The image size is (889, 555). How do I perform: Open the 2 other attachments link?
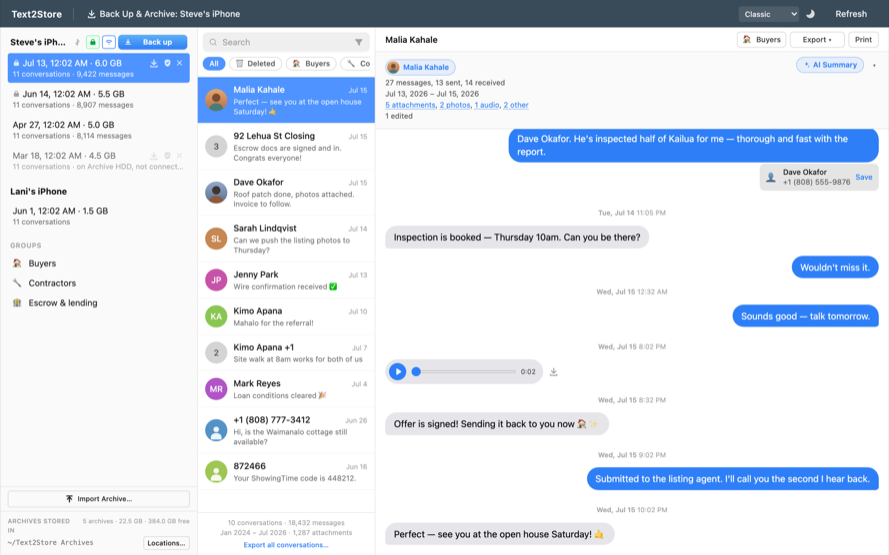click(x=516, y=105)
